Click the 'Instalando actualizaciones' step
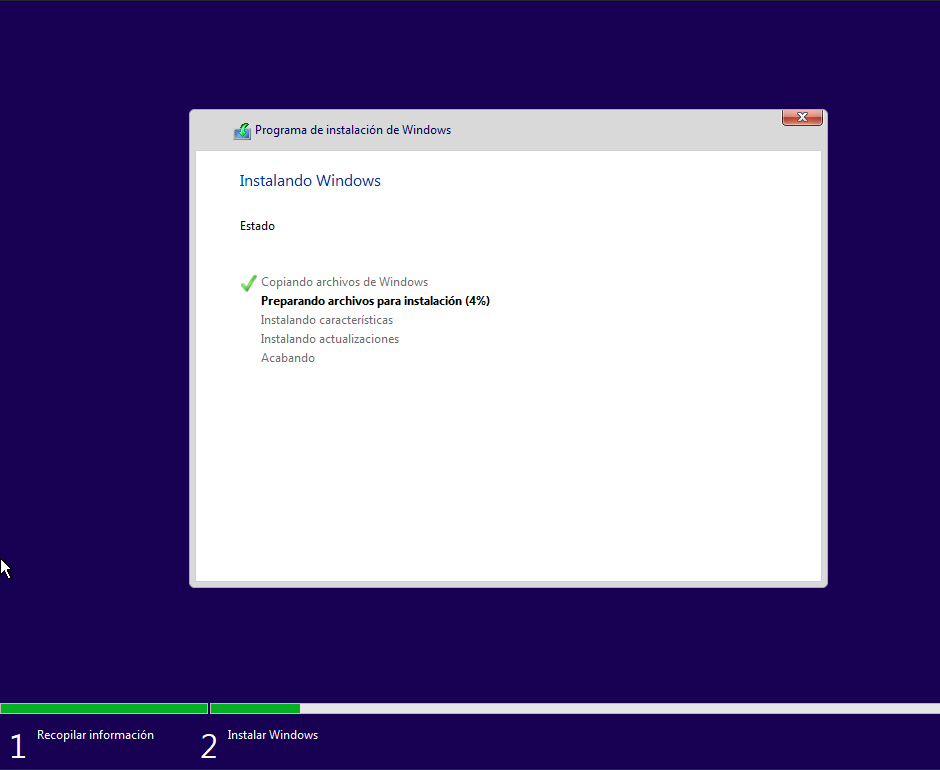Screen dimensions: 940x770 tap(330, 339)
